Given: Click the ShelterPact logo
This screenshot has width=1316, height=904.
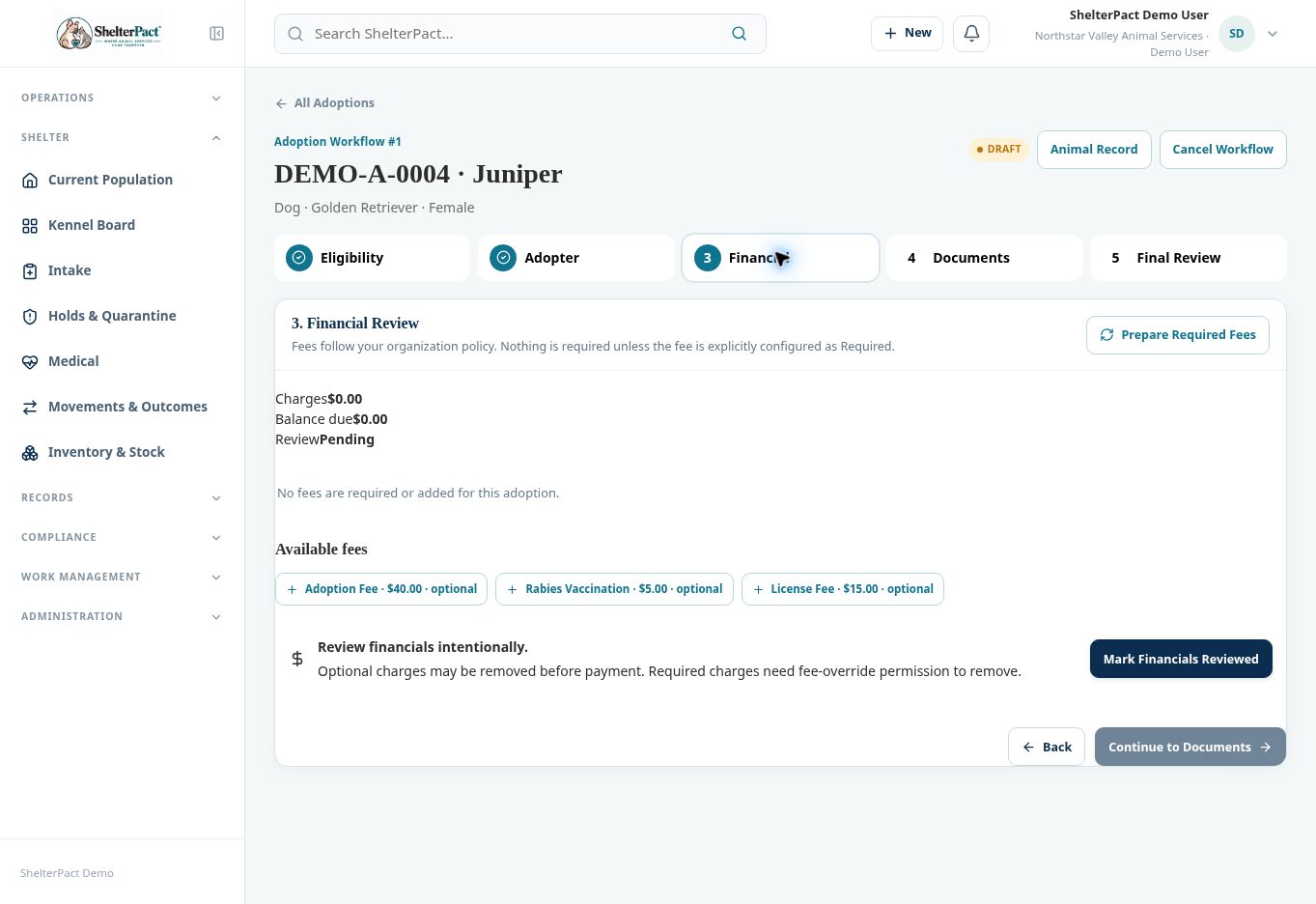Looking at the screenshot, I should [x=109, y=34].
